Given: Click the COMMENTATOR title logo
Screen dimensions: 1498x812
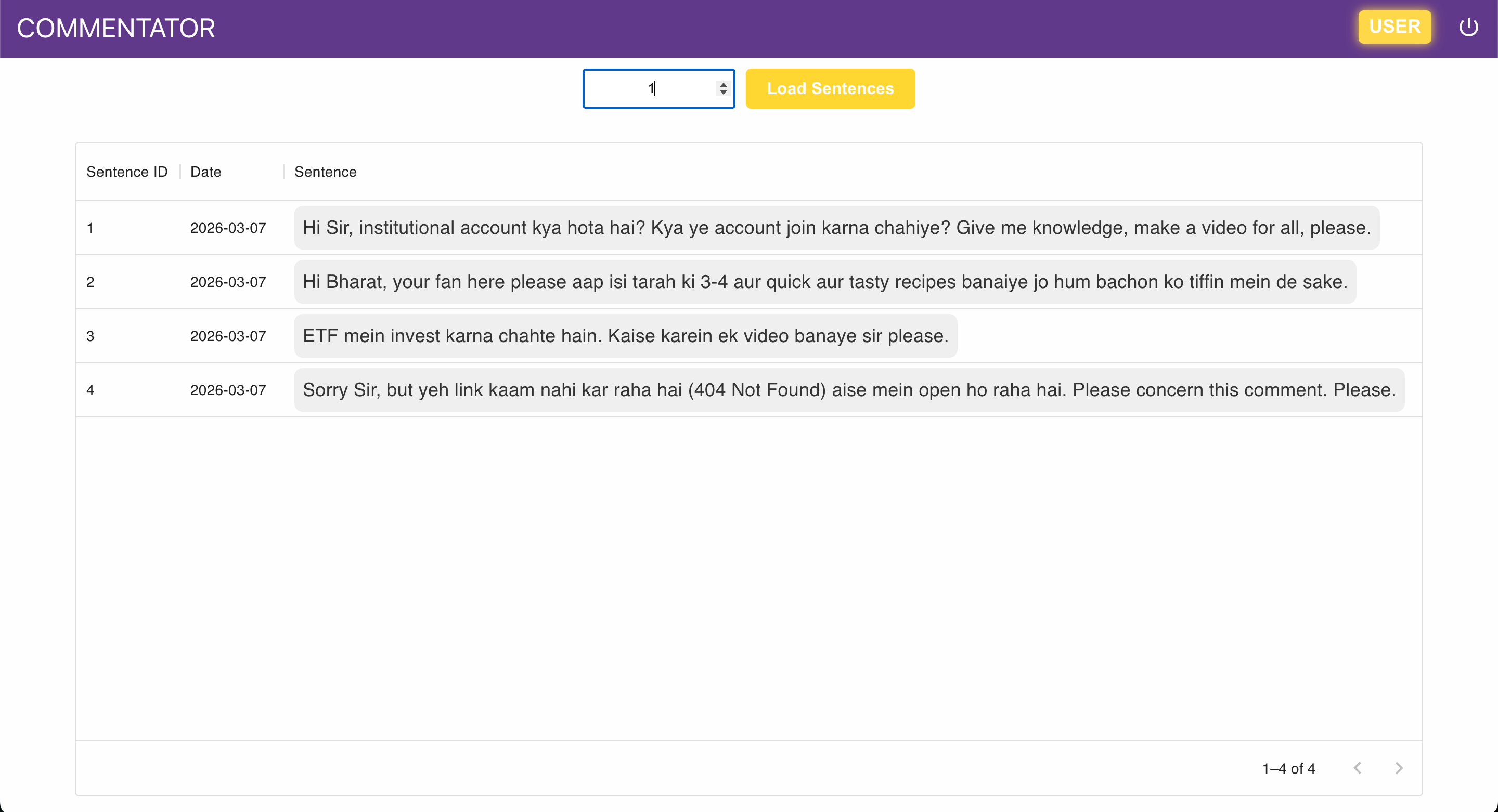Looking at the screenshot, I should point(115,28).
